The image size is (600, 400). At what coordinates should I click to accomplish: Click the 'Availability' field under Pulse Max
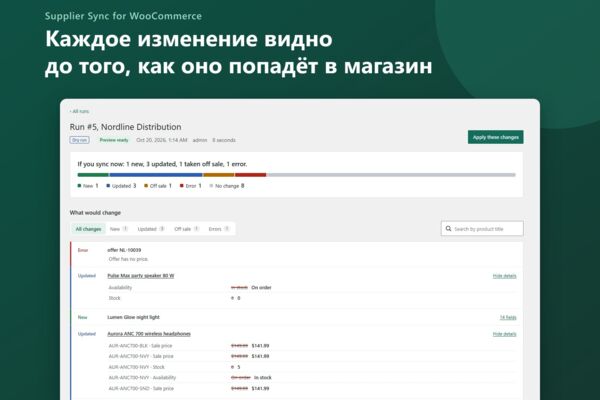coord(120,287)
